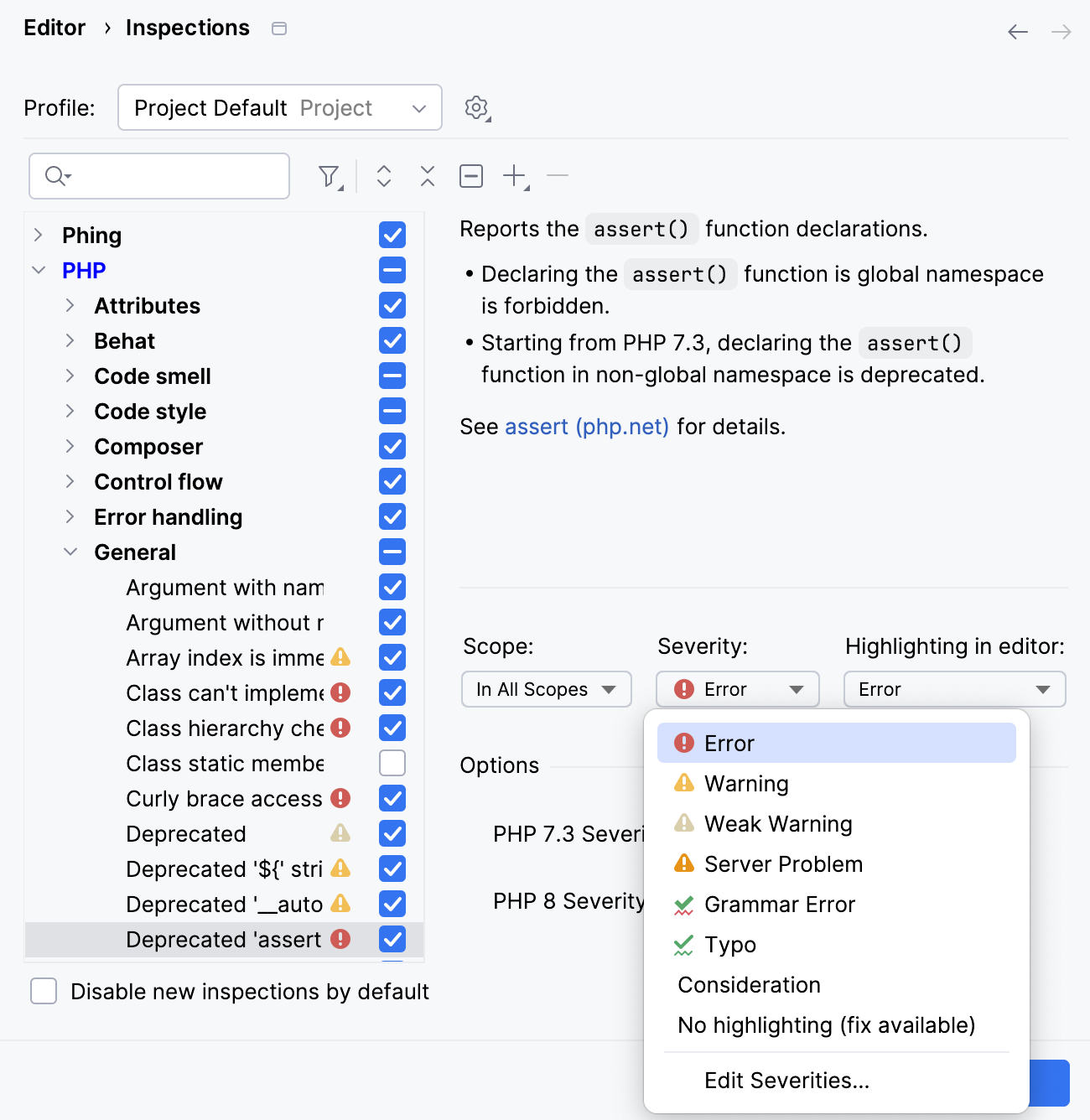Expand the Code smell tree node

click(70, 376)
